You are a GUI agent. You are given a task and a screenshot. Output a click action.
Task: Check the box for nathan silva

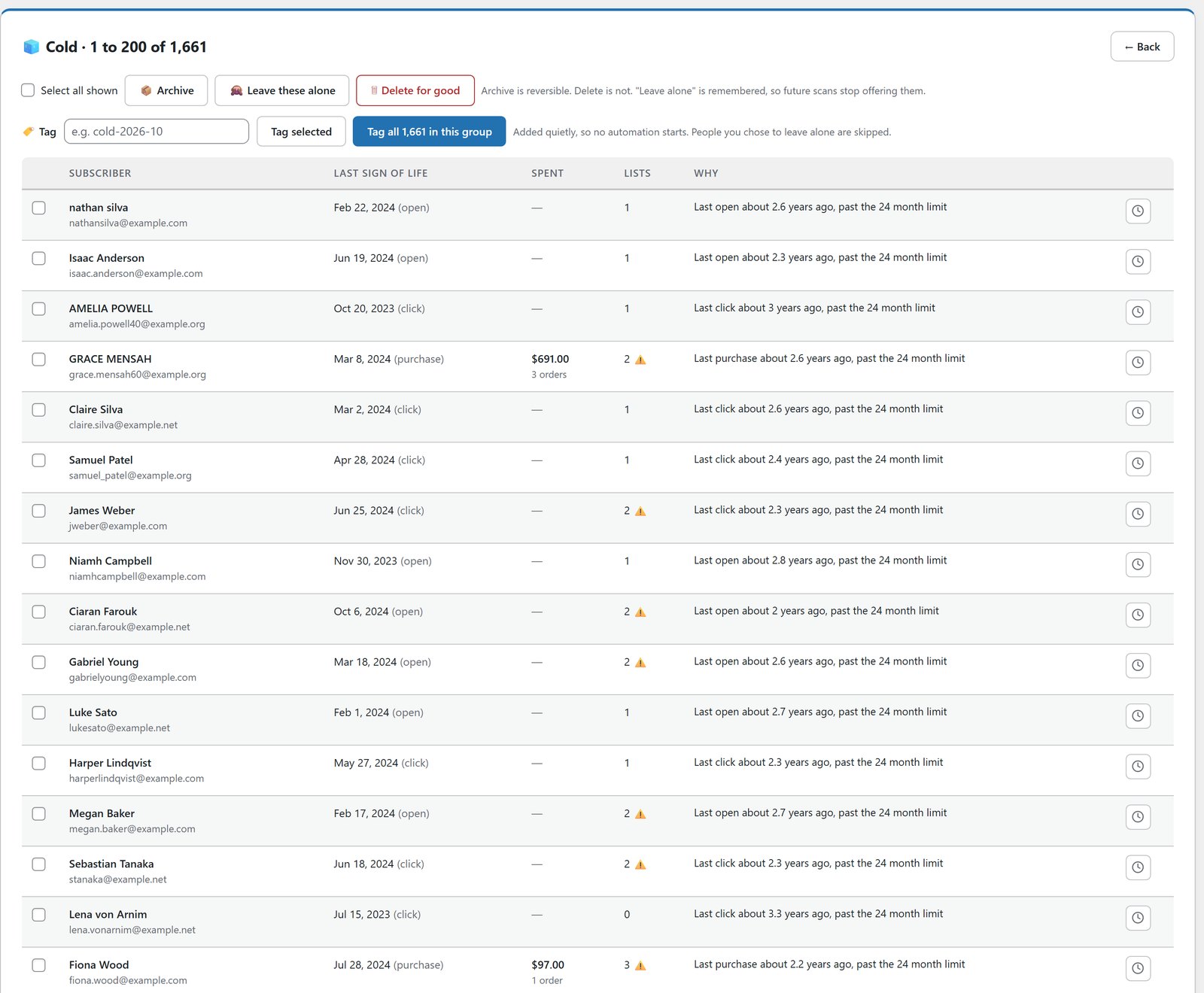[x=39, y=208]
